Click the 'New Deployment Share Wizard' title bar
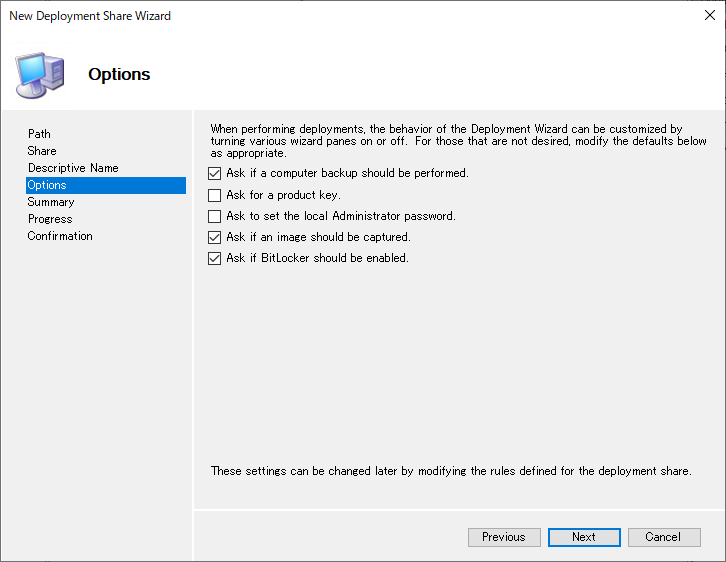The width and height of the screenshot is (726, 562). (x=90, y=16)
